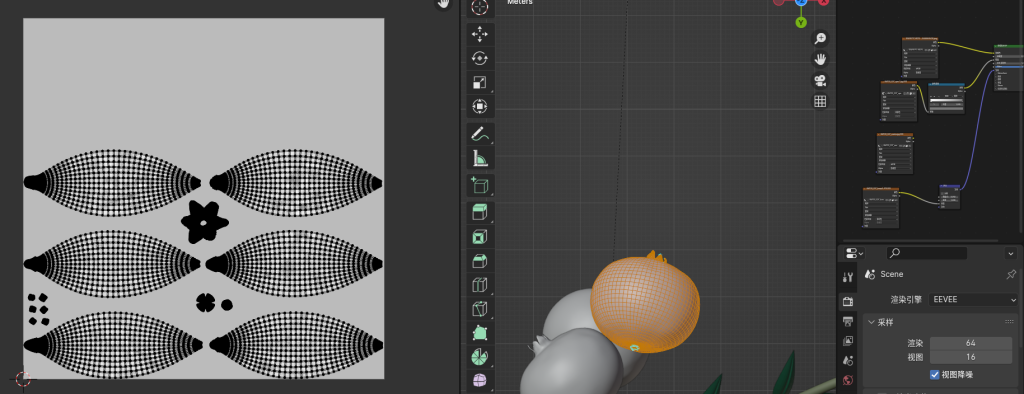Open the properties options dropdown arrow
The image size is (1024, 394).
click(x=1011, y=253)
